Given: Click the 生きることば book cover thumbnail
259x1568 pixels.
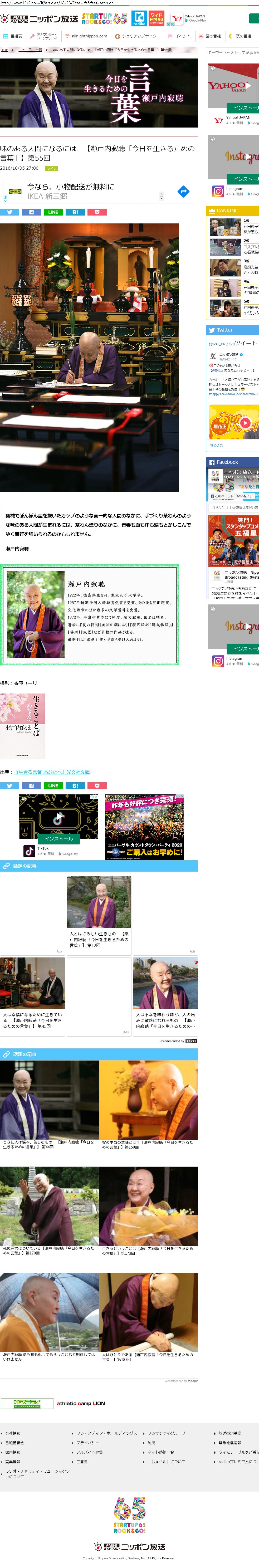Looking at the screenshot, I should (x=22, y=726).
